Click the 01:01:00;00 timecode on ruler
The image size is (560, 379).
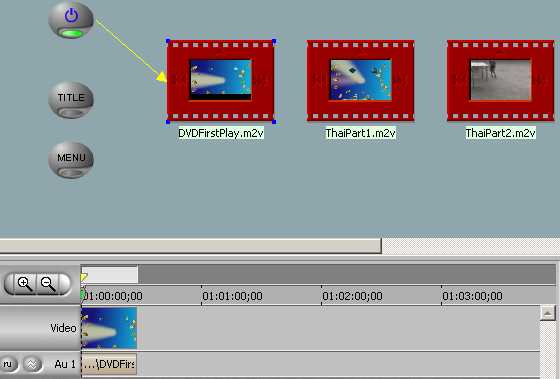pos(232,296)
